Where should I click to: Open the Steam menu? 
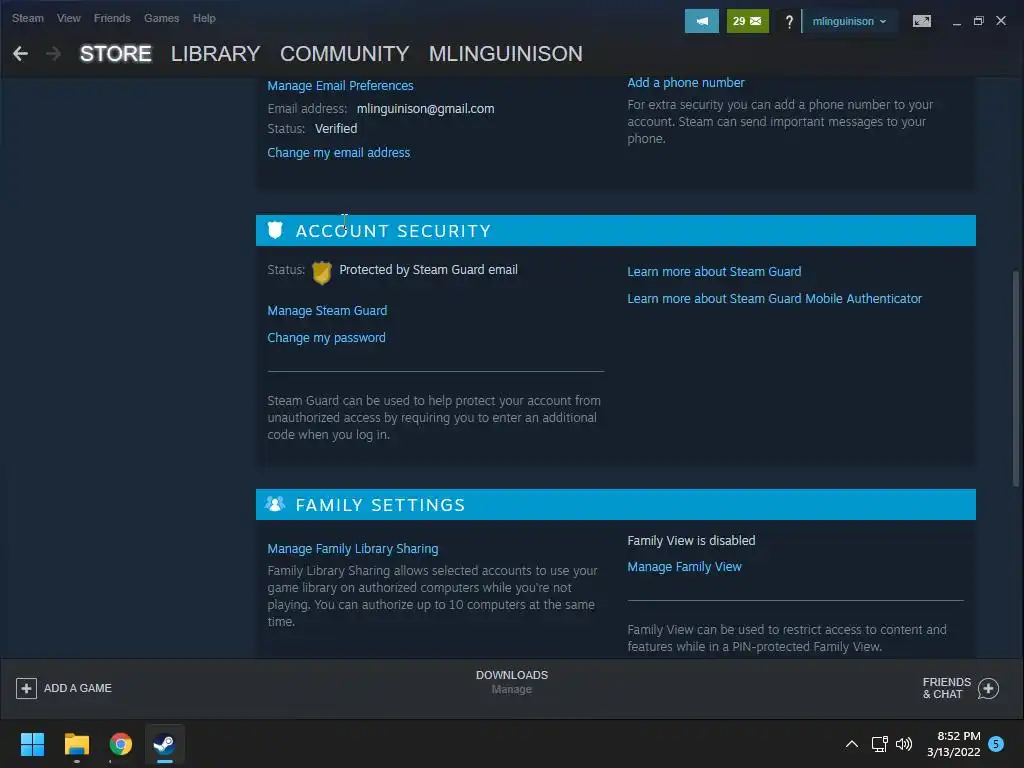[27, 18]
